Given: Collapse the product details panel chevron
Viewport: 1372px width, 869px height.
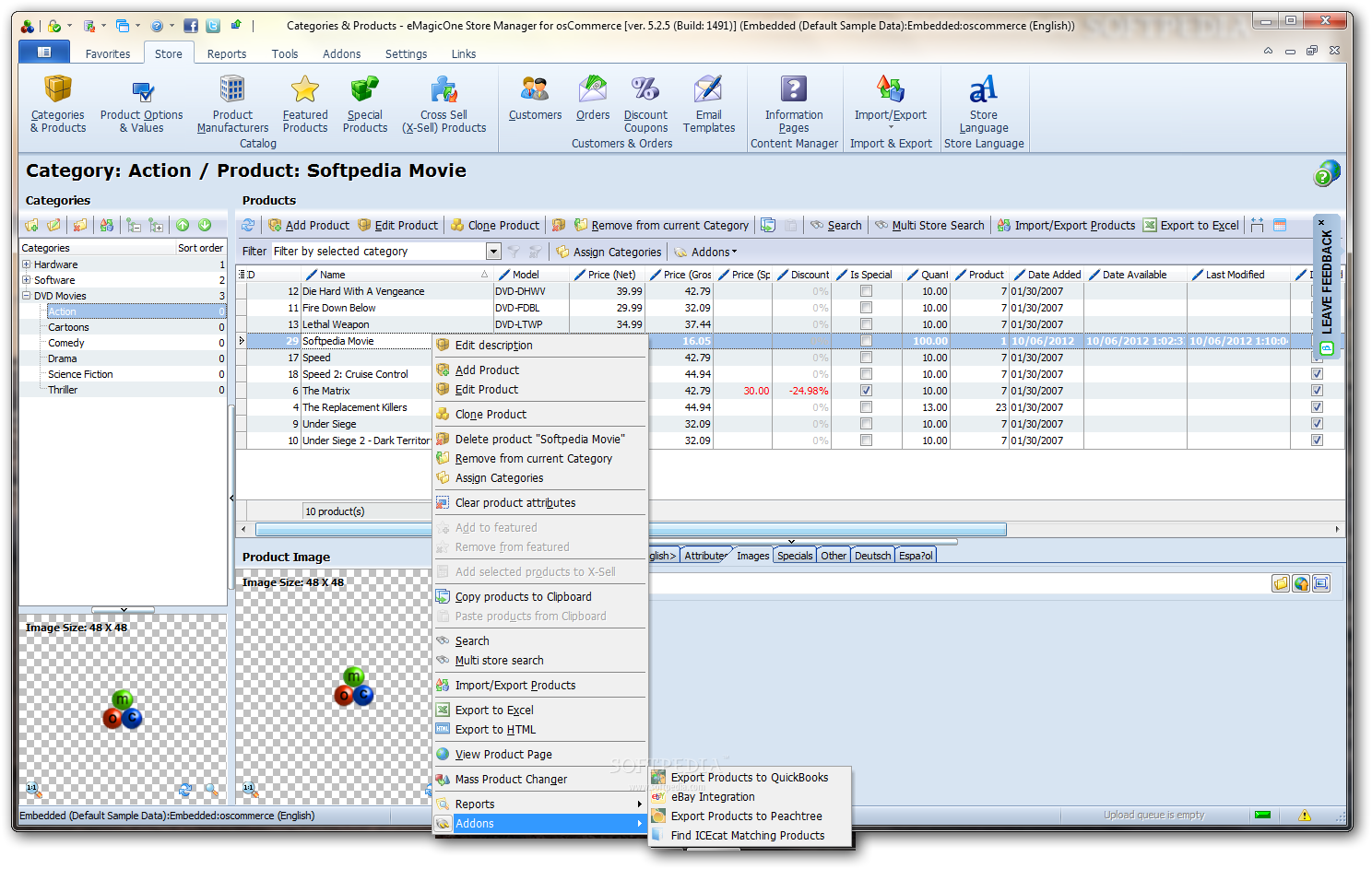Looking at the screenshot, I should click(791, 542).
